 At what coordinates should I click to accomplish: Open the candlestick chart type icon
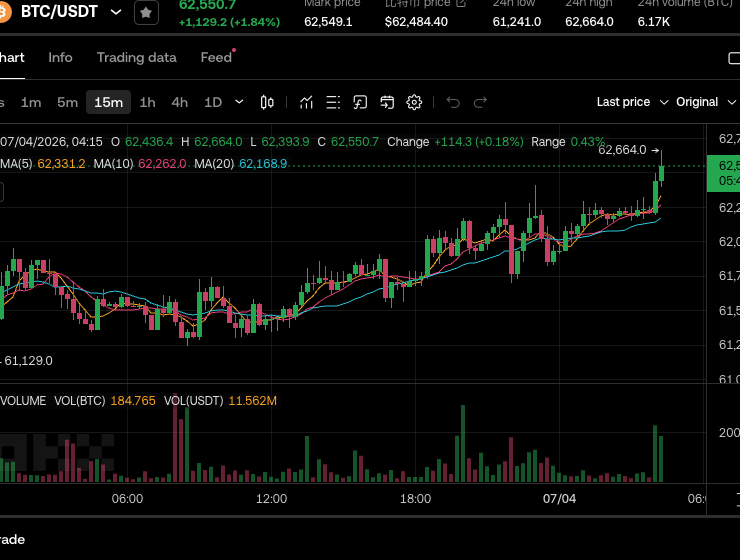click(x=267, y=102)
